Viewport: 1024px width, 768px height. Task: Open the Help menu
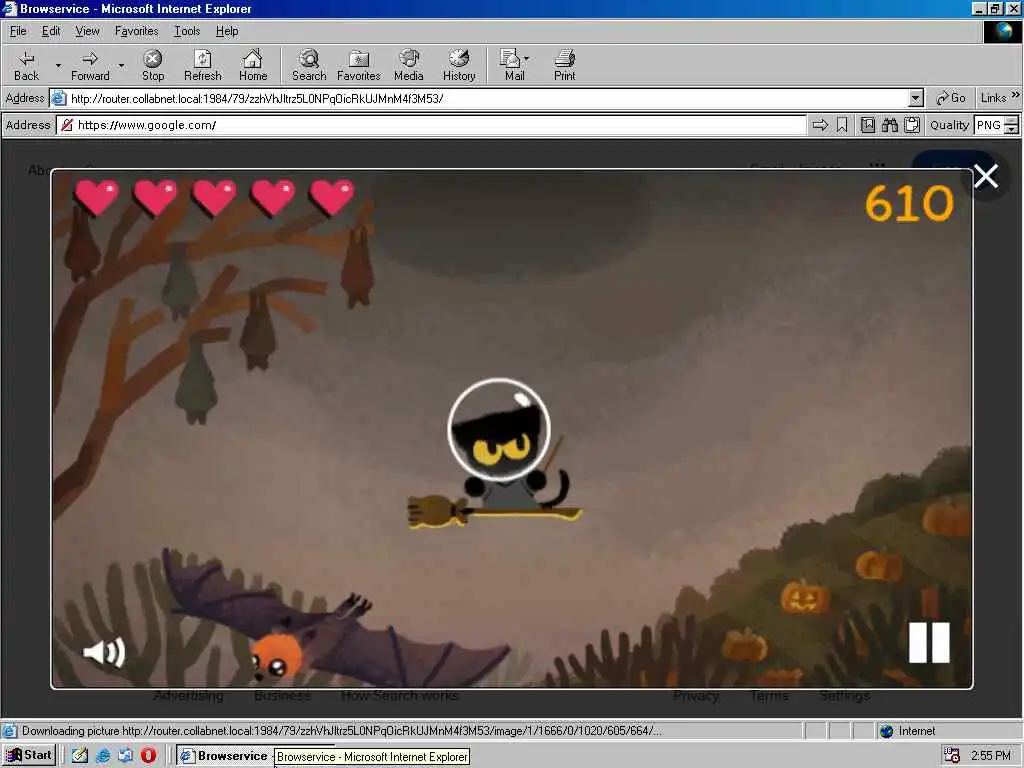point(227,31)
